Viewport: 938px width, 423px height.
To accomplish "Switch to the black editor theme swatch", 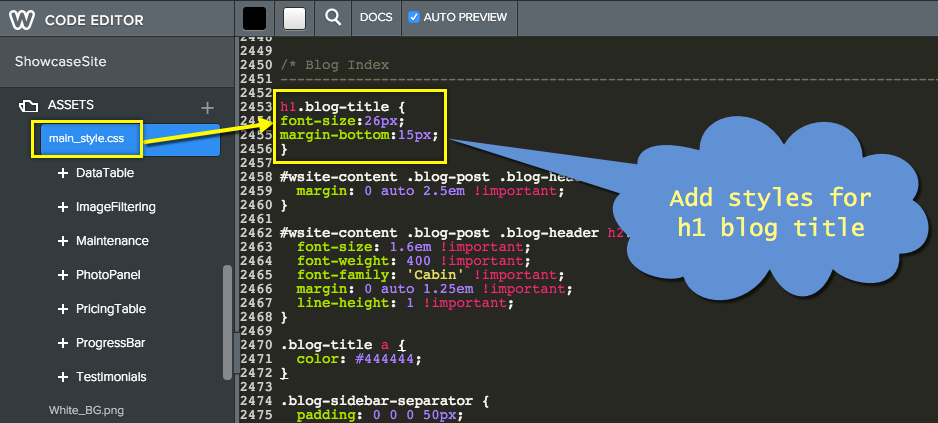I will 255,17.
